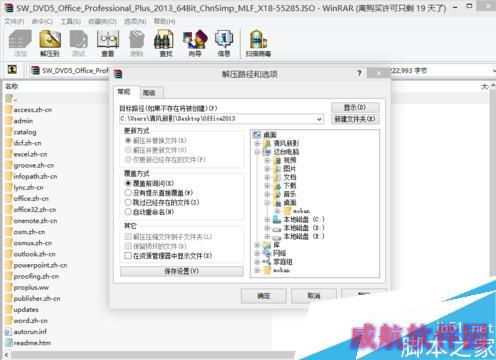This screenshot has height=360, width=496.
Task: Select the 没有提示直接覆盖(W) radio button
Action: 128,193
